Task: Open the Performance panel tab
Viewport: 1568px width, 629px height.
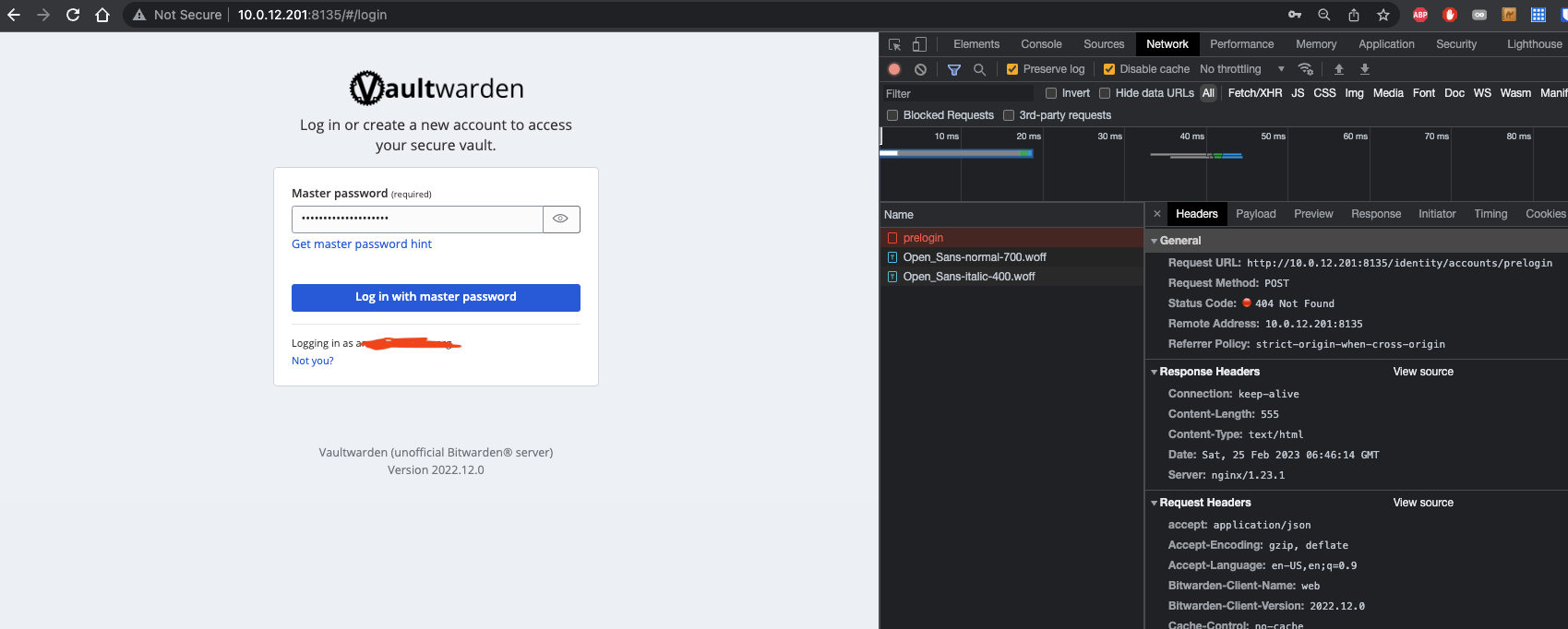Action: click(x=1242, y=44)
